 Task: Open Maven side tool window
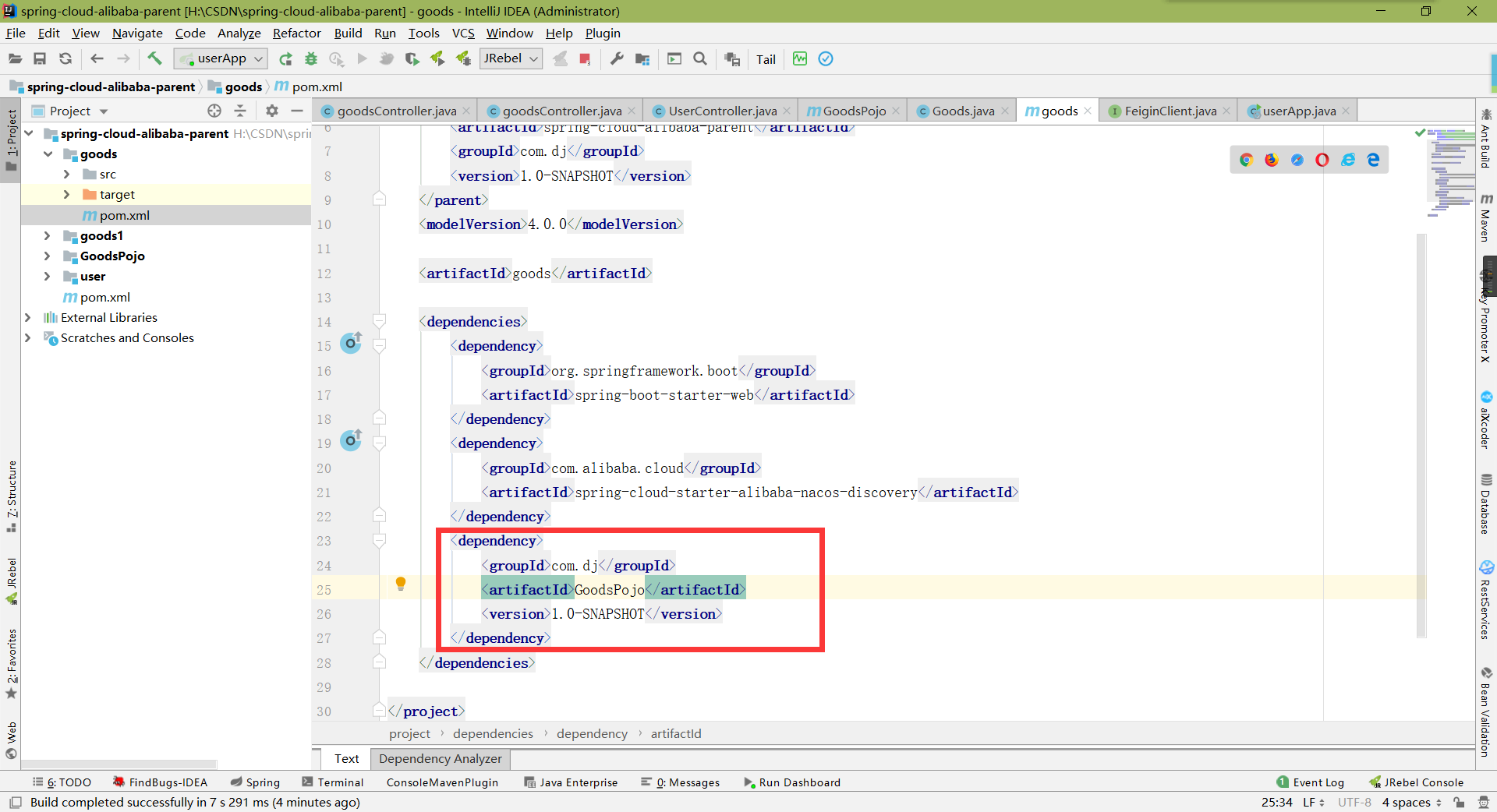[x=1486, y=217]
